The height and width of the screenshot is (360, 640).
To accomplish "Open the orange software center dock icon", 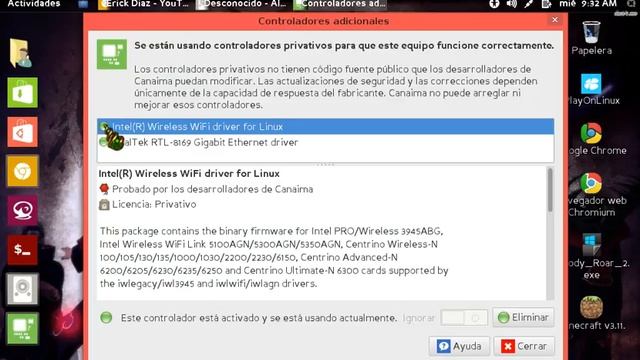I will pos(22,132).
